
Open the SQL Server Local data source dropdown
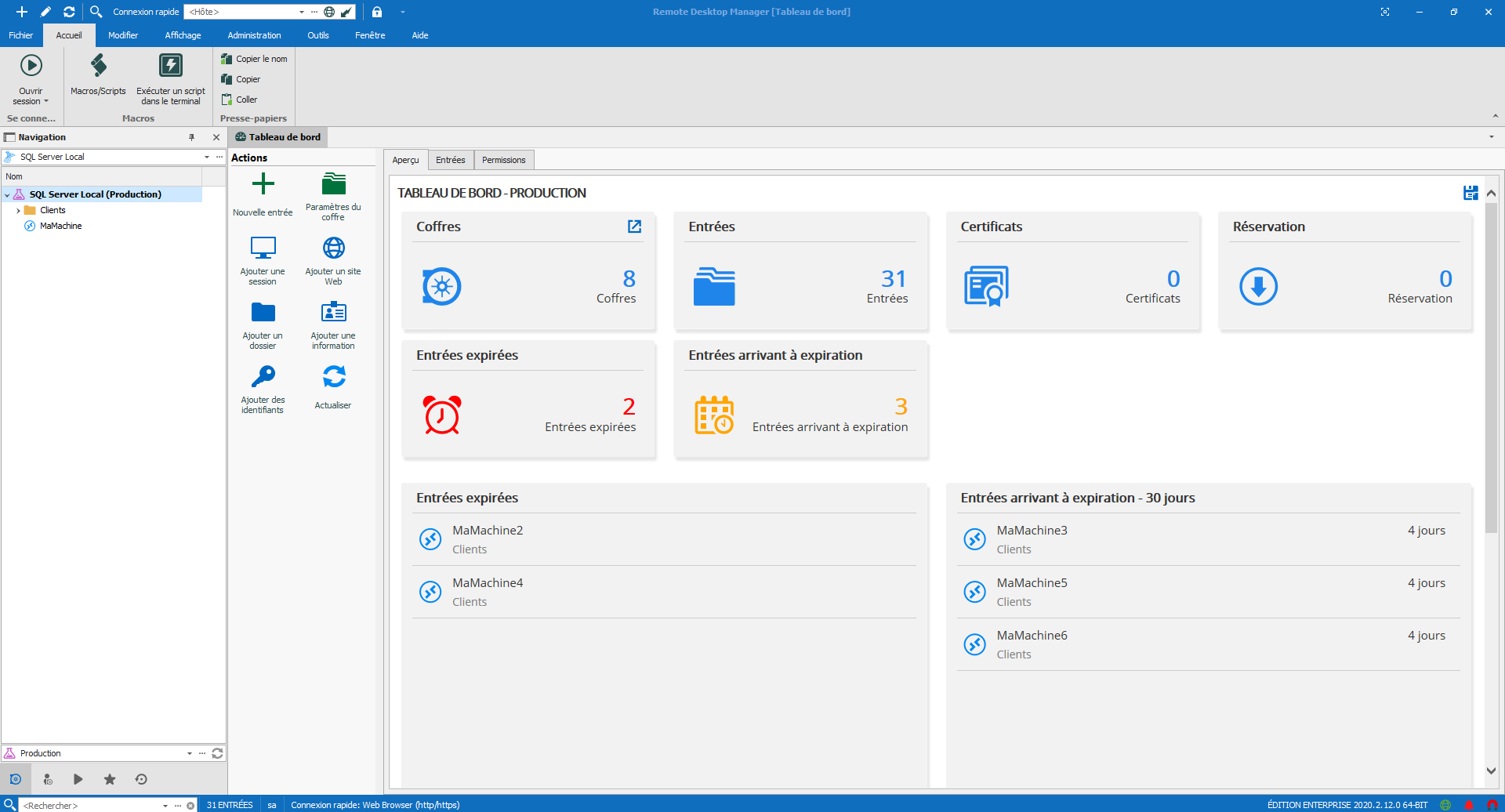tap(207, 157)
